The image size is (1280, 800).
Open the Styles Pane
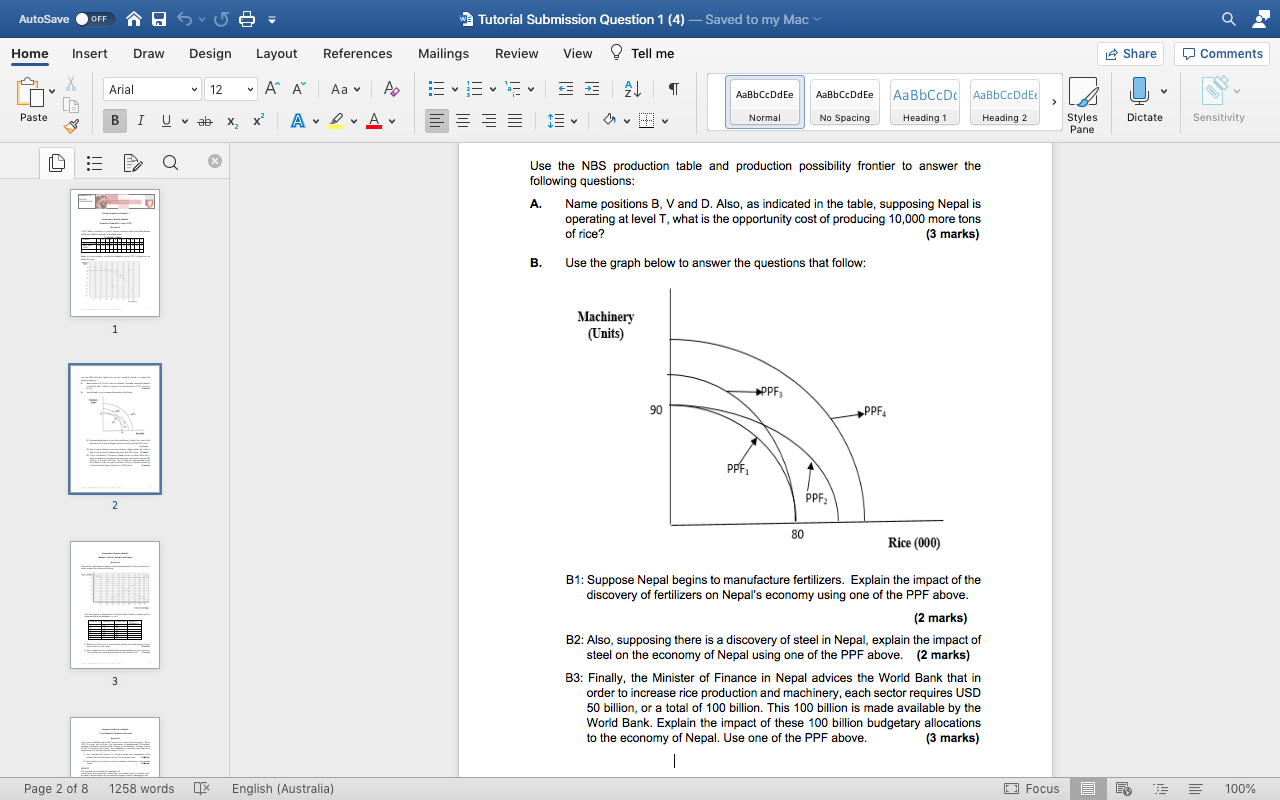click(x=1082, y=106)
